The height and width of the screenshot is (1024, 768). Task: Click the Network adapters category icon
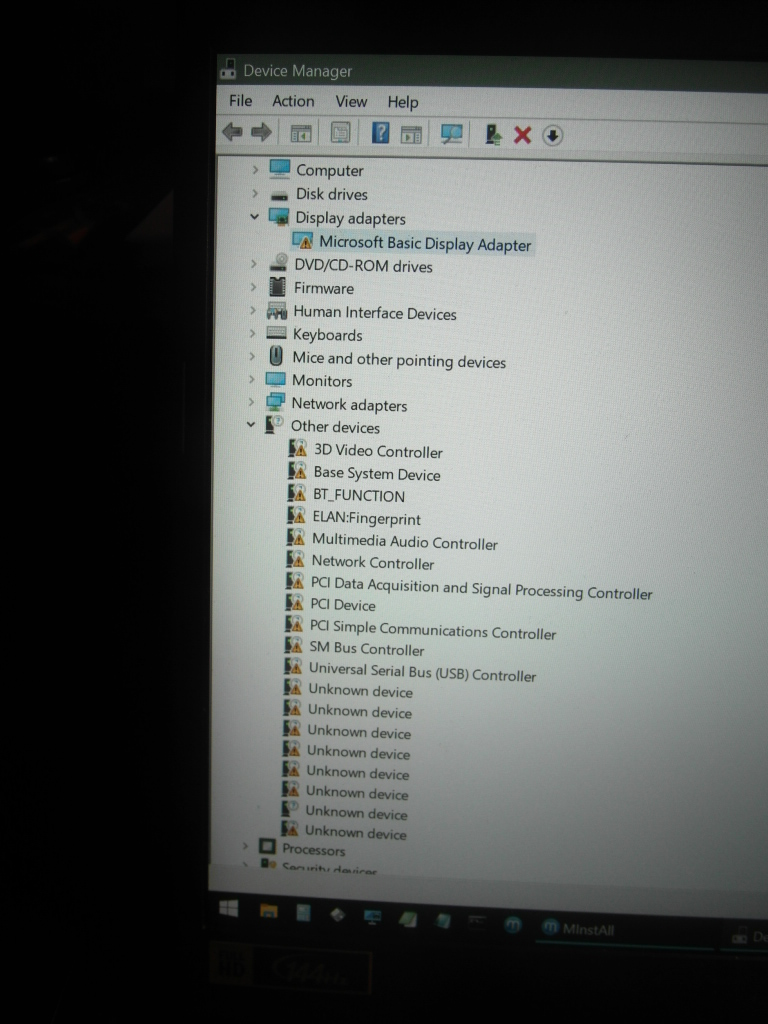pos(275,402)
